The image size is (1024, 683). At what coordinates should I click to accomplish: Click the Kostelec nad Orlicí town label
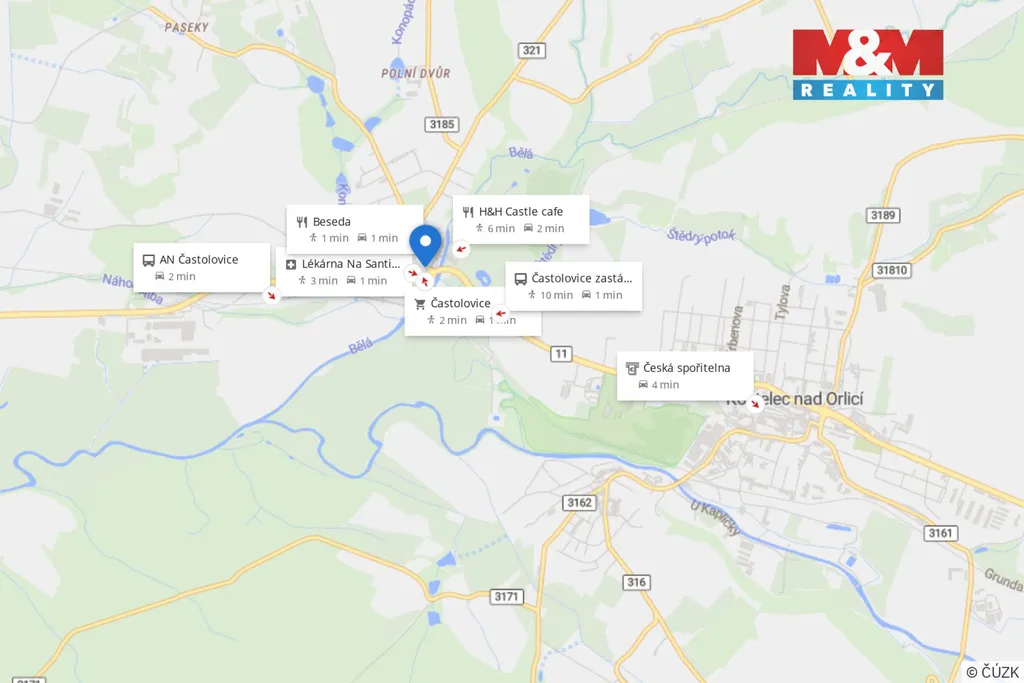click(x=794, y=398)
